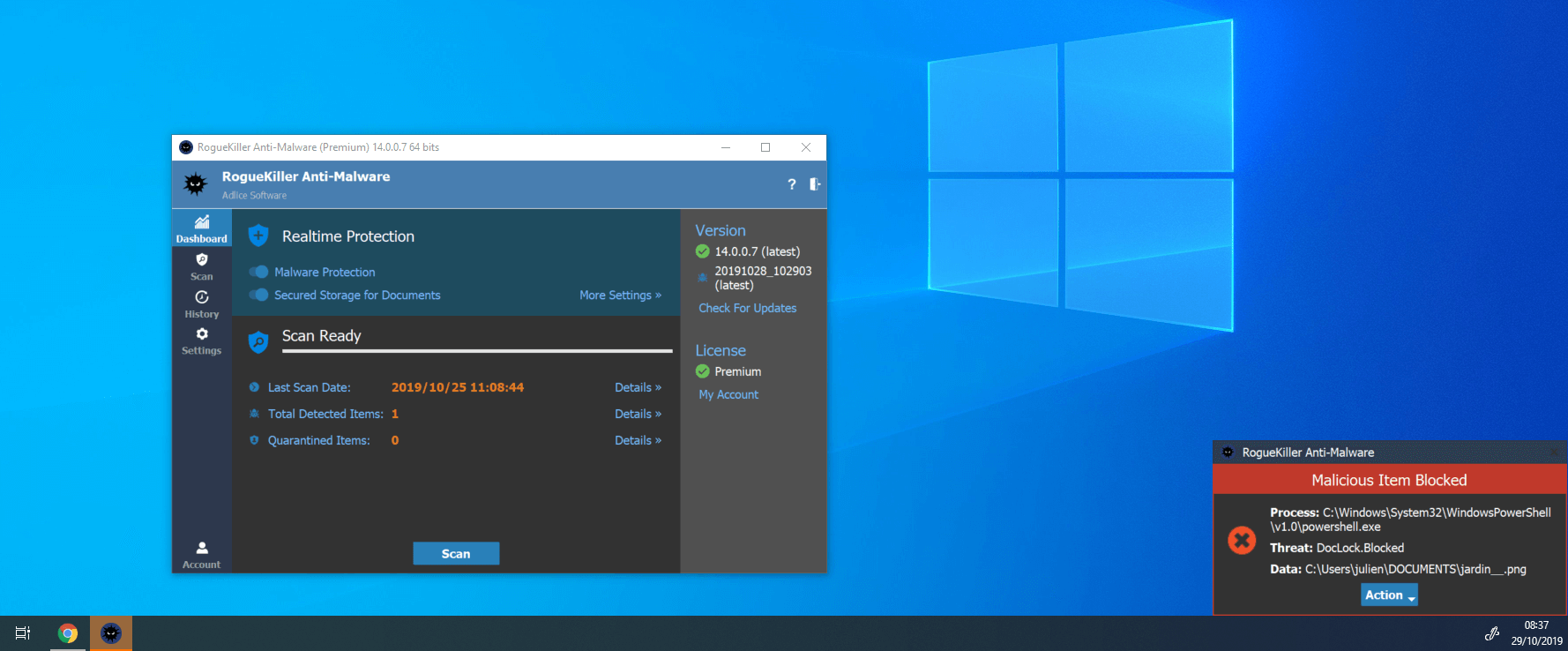This screenshot has width=1568, height=651.
Task: Click the Check For Updates link
Action: coord(747,308)
